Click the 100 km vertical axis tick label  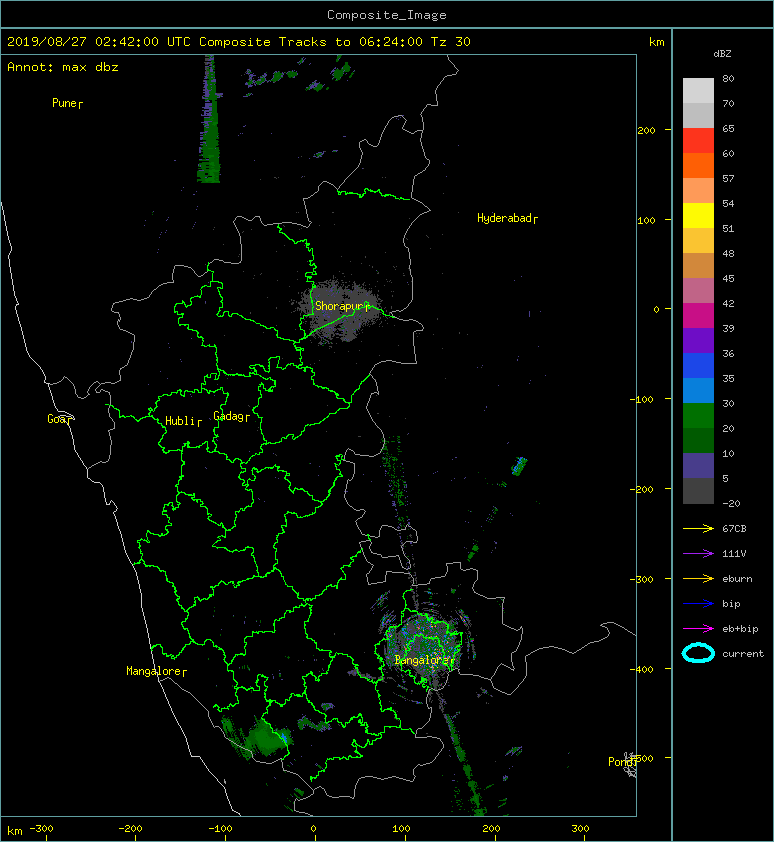(646, 220)
